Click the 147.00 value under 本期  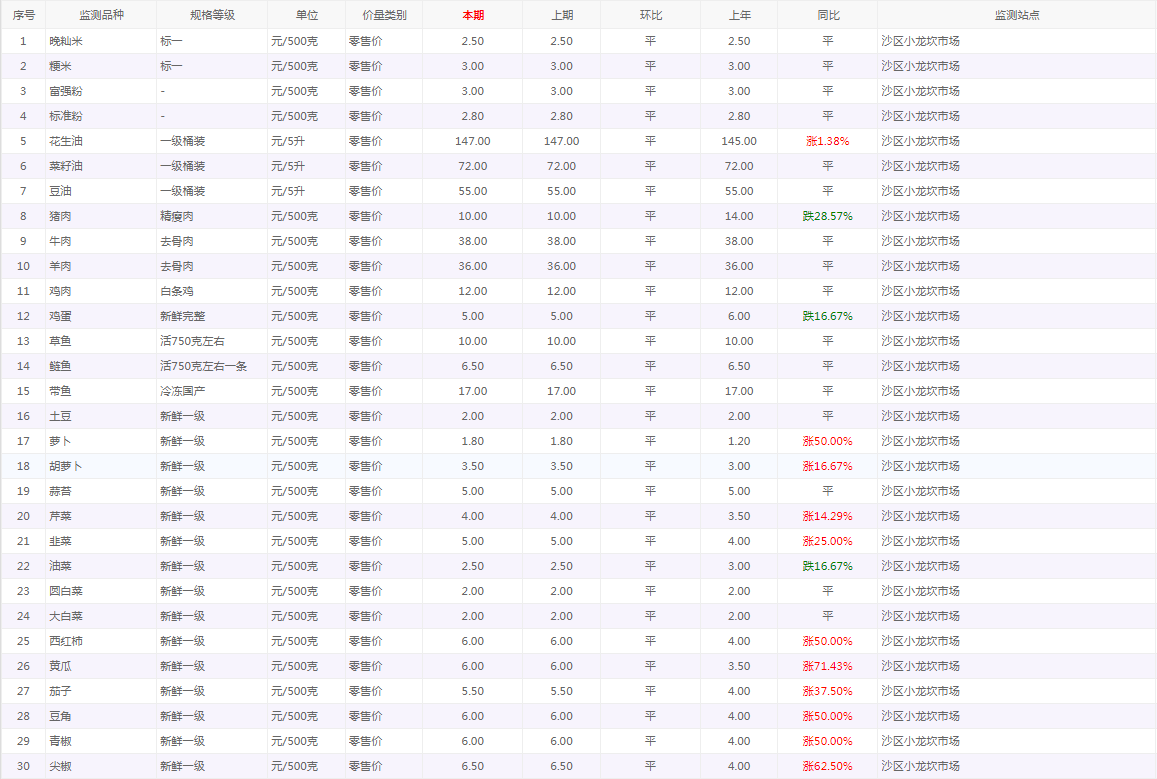472,141
